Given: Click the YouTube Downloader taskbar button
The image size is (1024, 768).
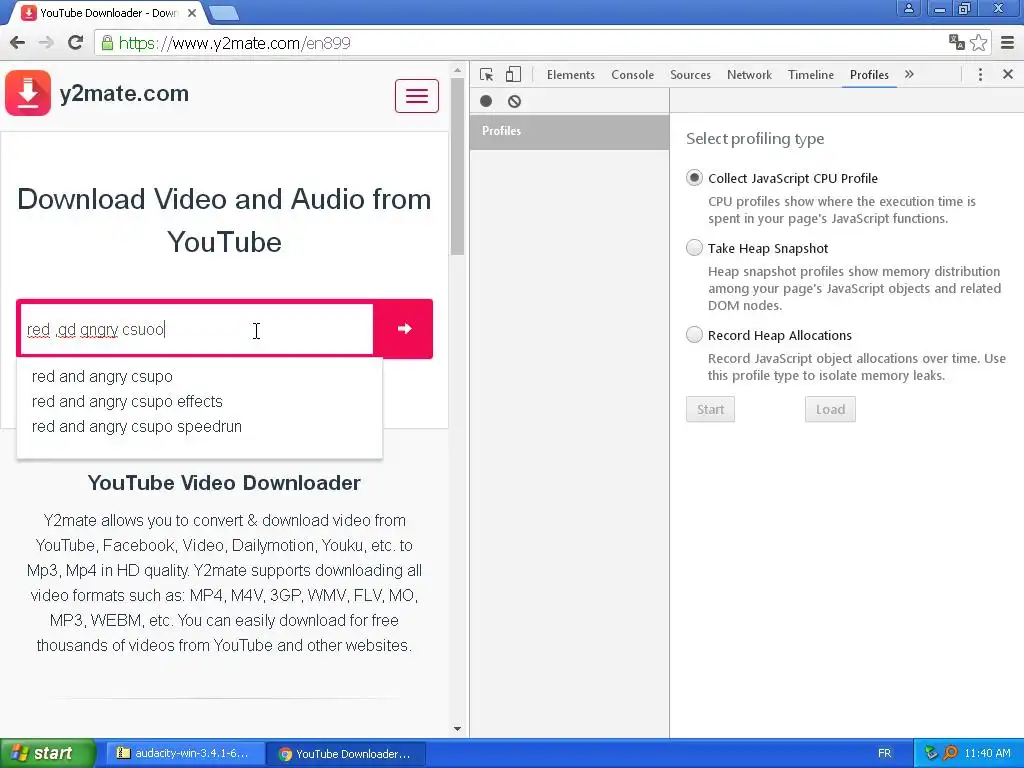Looking at the screenshot, I should (345, 754).
